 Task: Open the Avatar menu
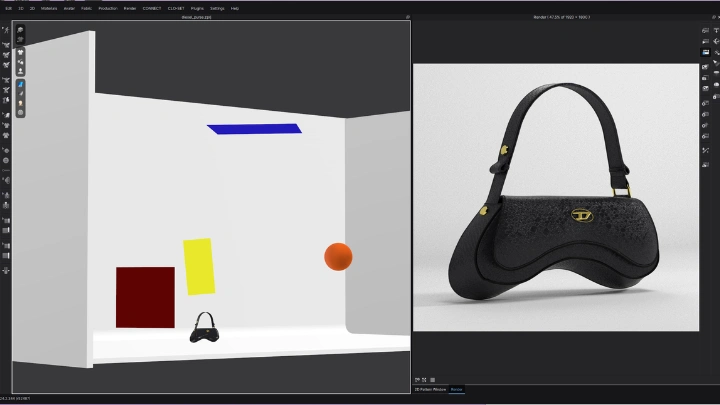pos(69,8)
